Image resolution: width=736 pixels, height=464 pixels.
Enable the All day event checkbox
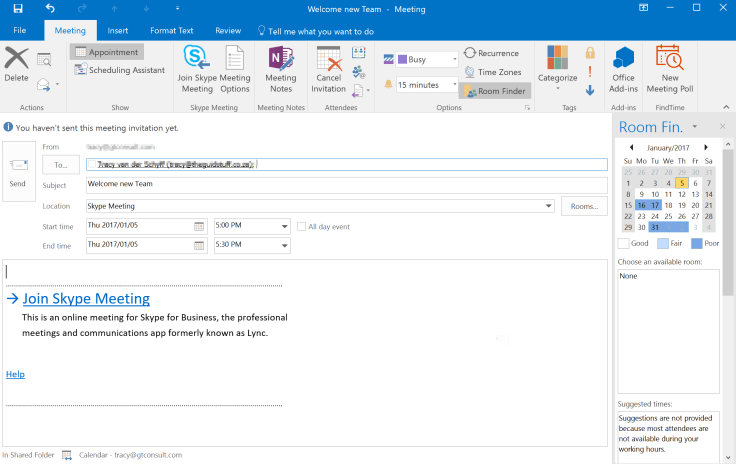click(x=301, y=227)
